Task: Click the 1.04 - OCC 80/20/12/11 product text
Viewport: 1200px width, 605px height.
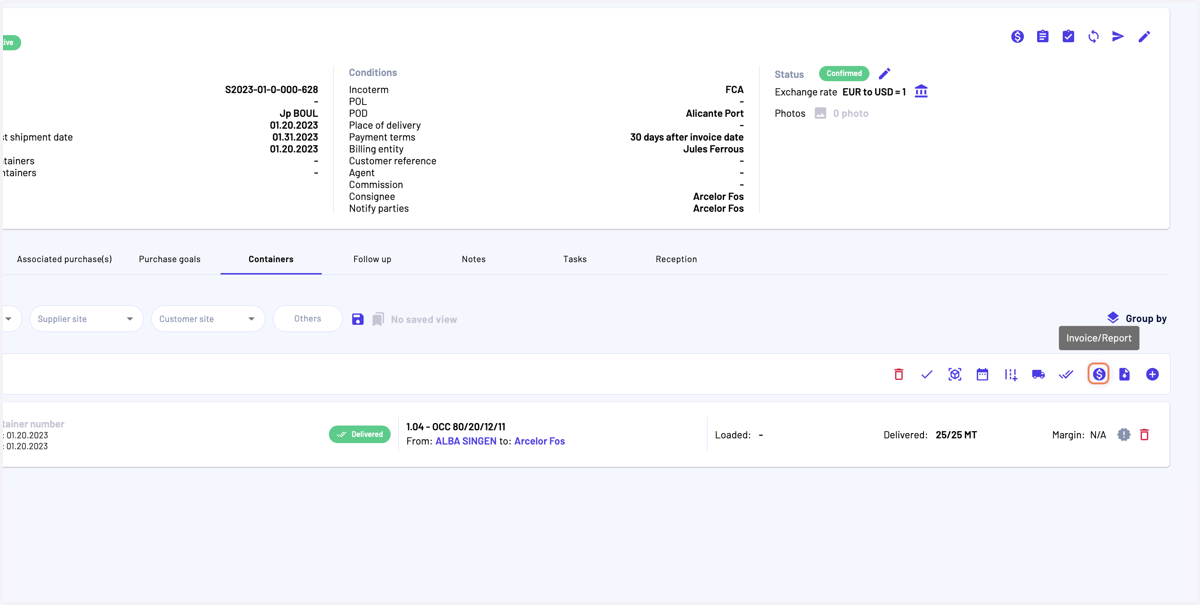Action: point(456,427)
